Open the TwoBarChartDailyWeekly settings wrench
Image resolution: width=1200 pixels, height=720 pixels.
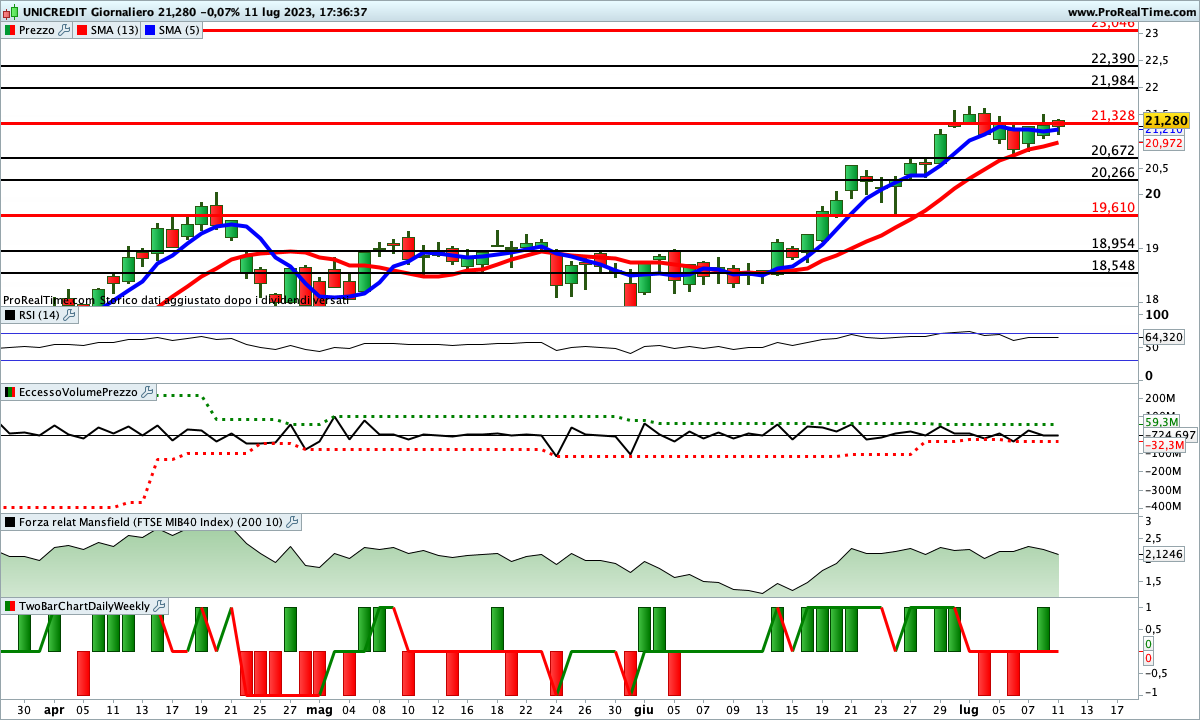161,606
